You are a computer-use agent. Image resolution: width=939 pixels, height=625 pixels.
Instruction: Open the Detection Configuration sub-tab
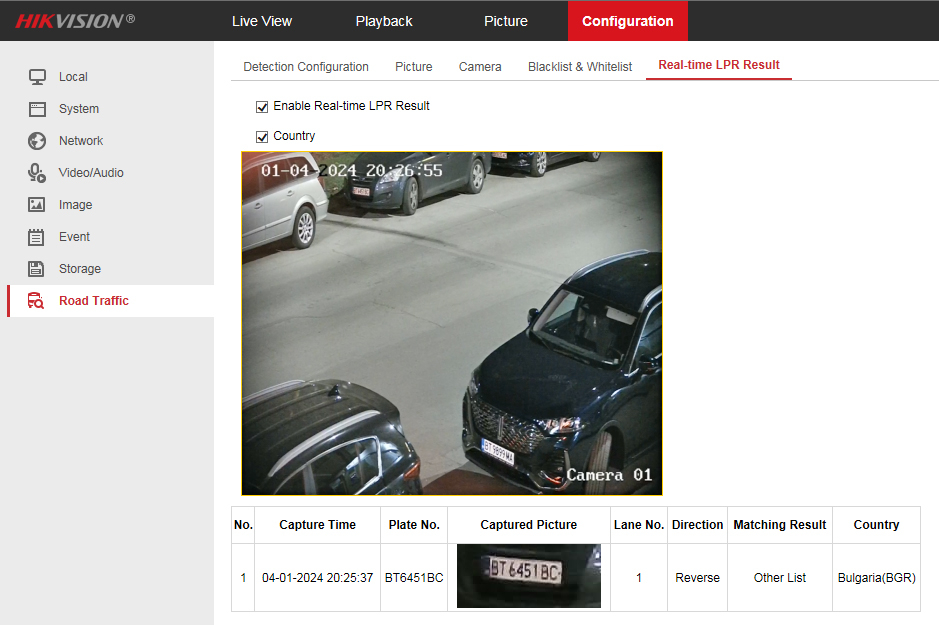(x=306, y=67)
